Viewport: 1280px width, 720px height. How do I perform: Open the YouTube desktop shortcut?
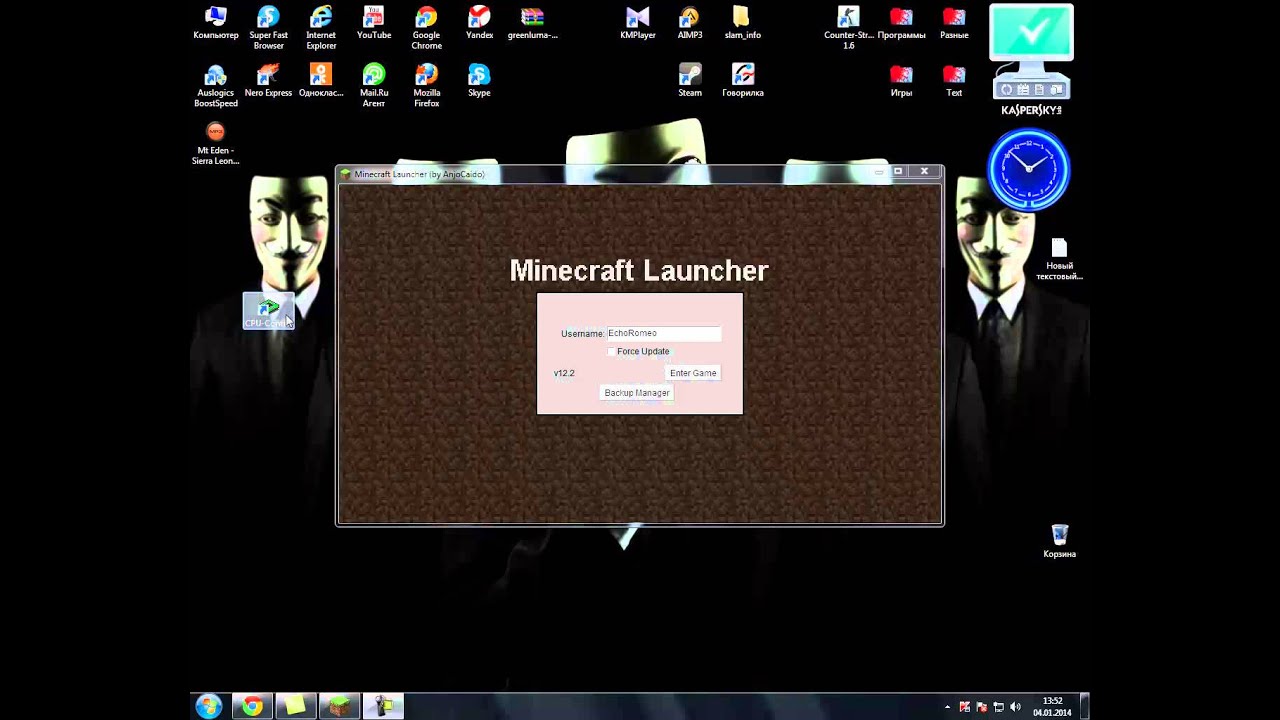coord(374,23)
